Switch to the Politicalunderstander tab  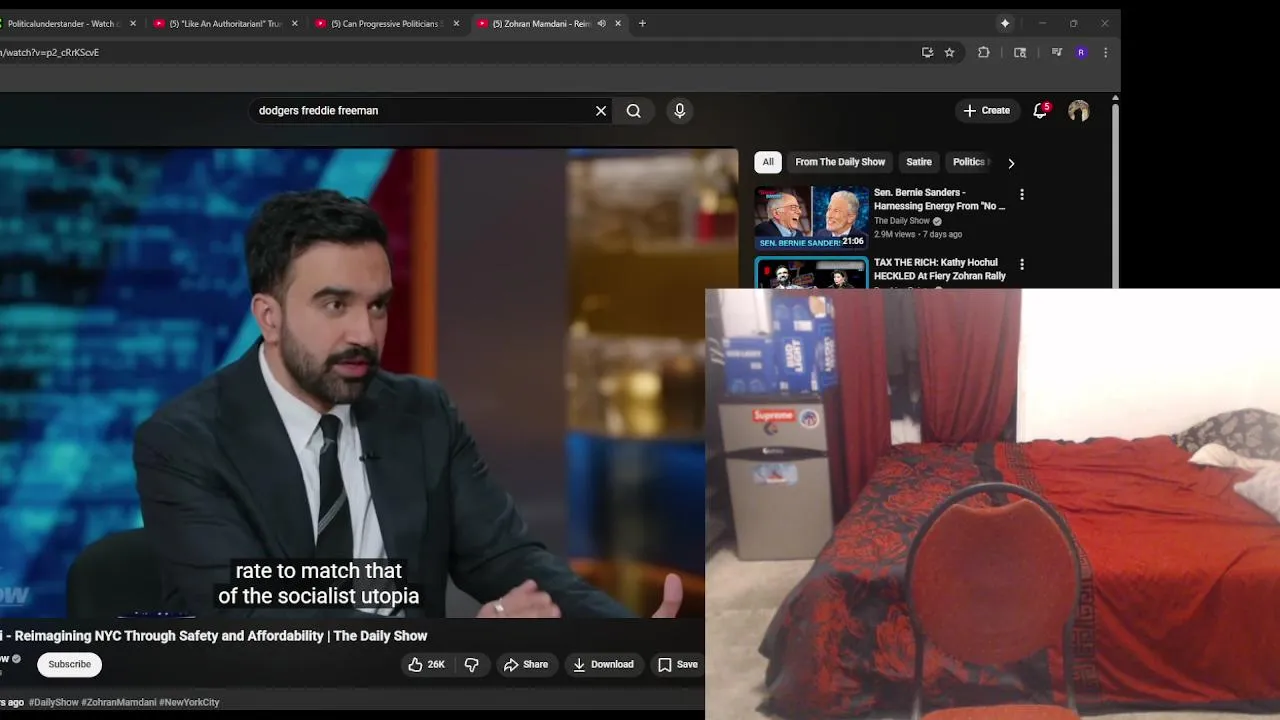point(62,23)
